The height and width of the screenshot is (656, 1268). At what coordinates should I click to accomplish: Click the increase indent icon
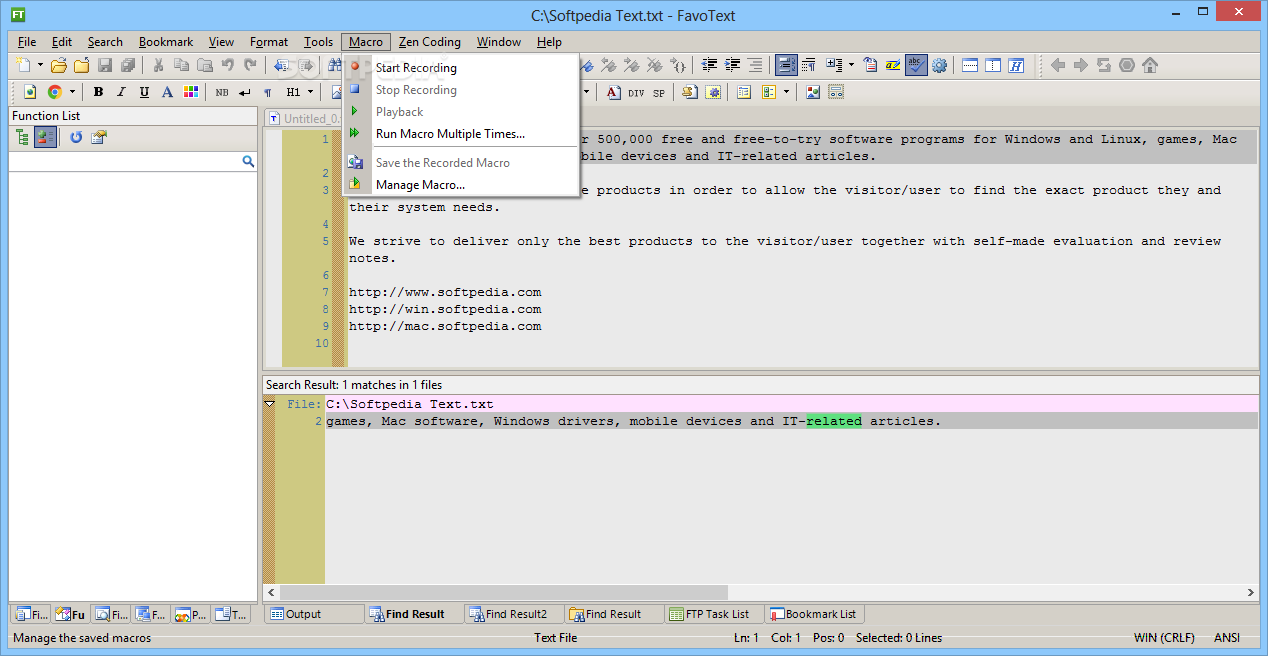tap(732, 65)
